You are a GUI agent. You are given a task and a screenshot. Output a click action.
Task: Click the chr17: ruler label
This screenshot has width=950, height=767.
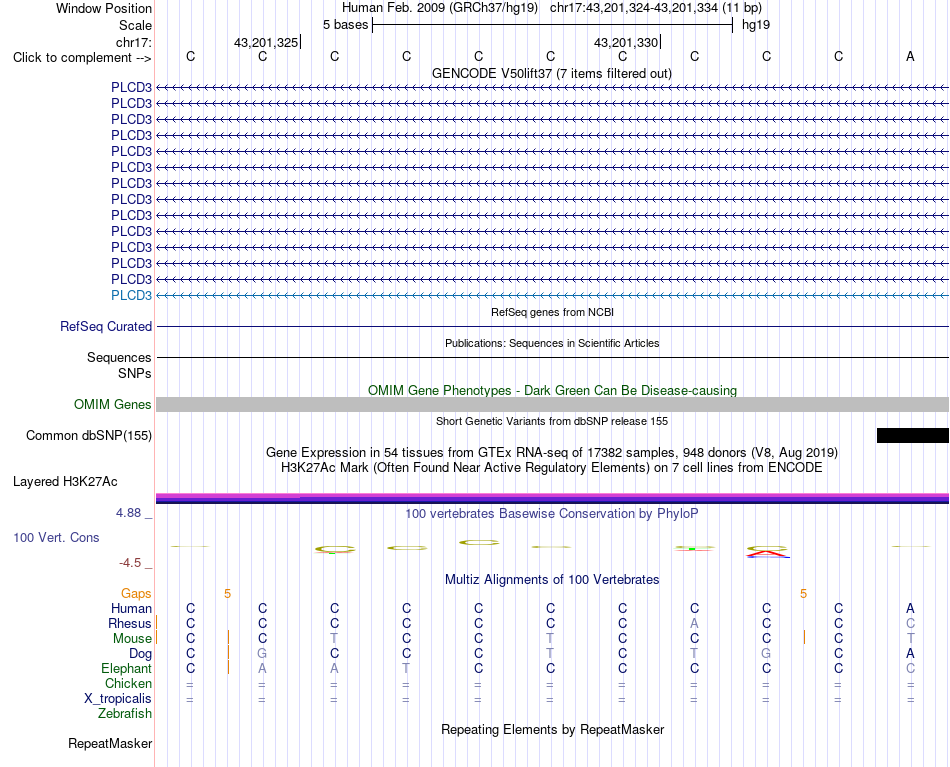tap(133, 42)
